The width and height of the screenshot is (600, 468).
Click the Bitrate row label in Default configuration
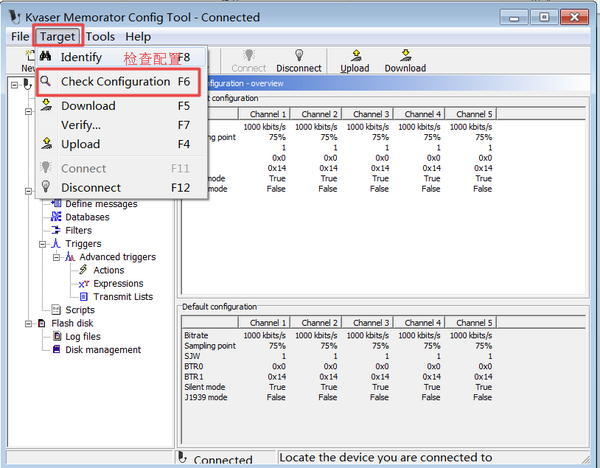[196, 336]
